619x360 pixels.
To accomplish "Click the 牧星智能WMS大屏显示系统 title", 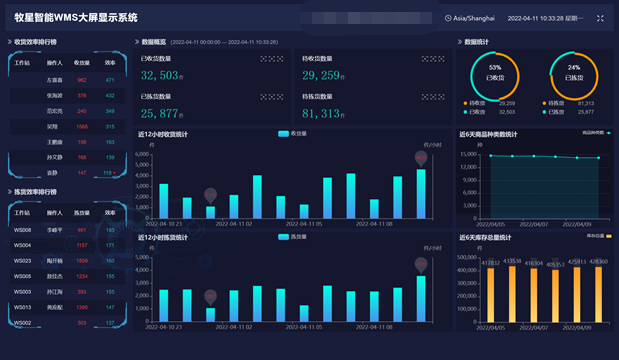I will [x=76, y=18].
